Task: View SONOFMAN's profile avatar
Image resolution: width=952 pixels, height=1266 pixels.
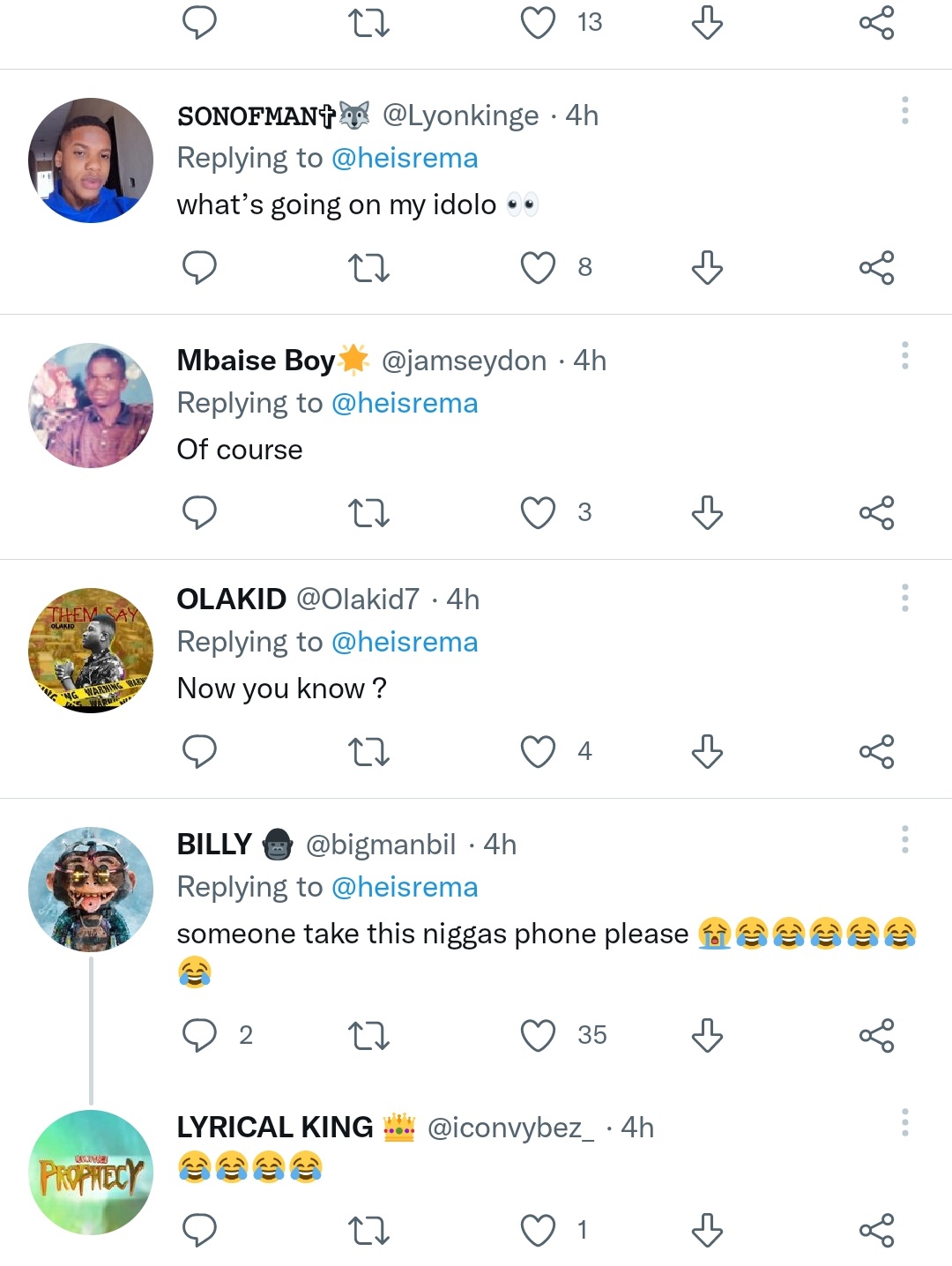Action: tap(91, 160)
